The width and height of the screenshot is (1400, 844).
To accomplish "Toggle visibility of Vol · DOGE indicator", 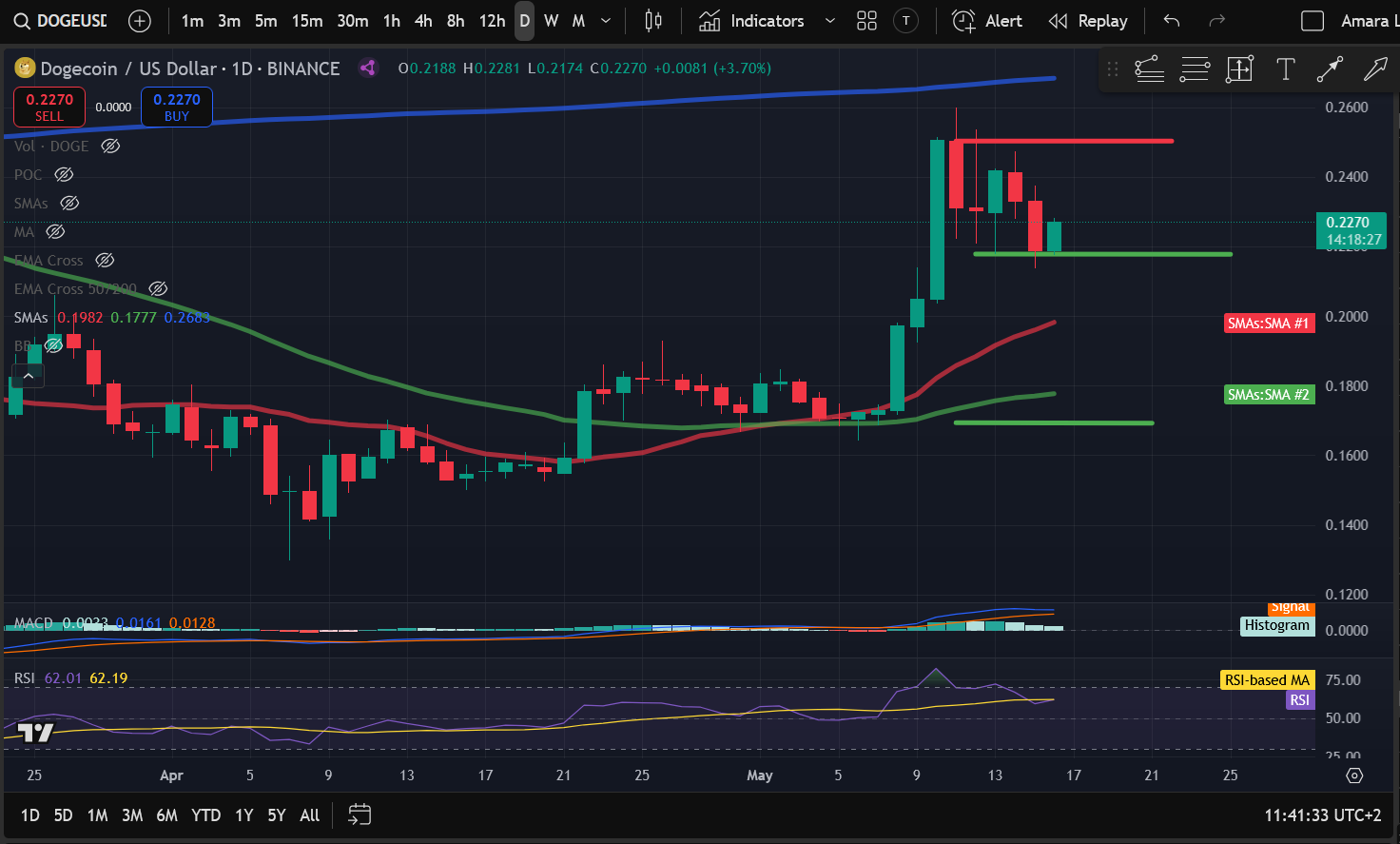I will [110, 146].
